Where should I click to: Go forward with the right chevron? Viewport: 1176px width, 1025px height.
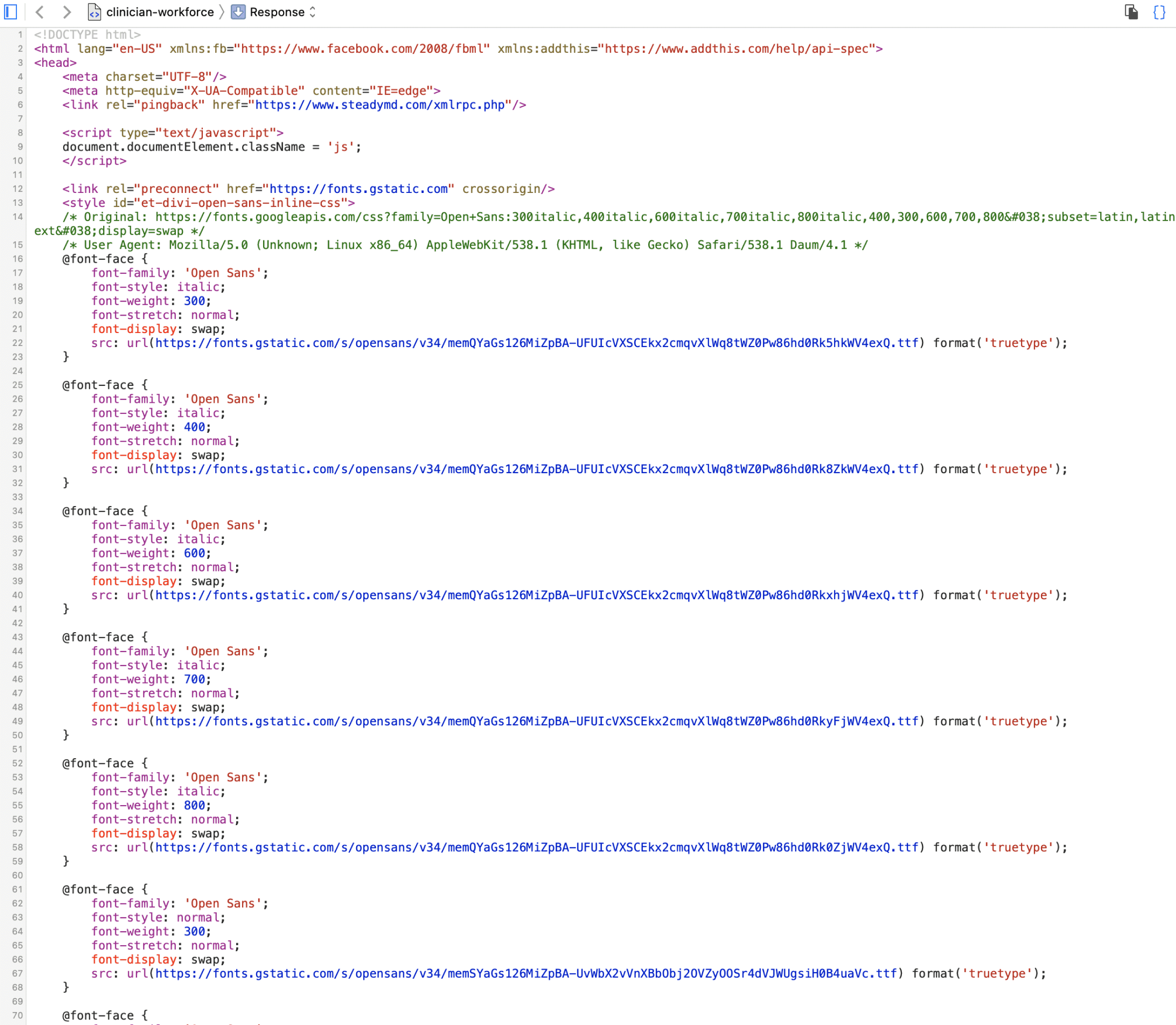[67, 12]
